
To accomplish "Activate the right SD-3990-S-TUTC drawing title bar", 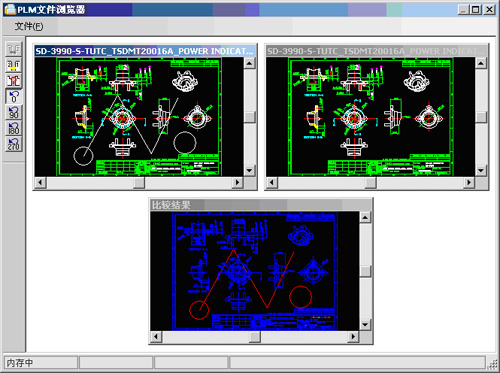I will point(377,51).
